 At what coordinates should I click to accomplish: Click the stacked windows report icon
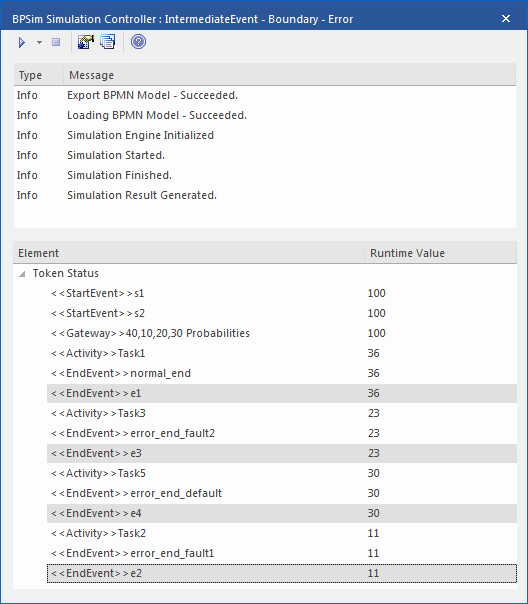[x=108, y=42]
